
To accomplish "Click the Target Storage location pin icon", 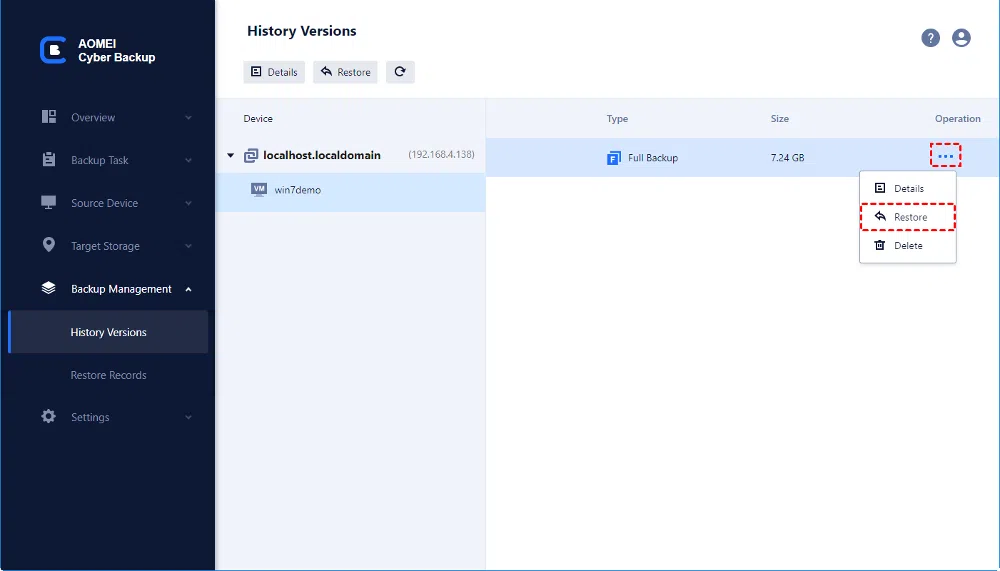I will pos(48,245).
